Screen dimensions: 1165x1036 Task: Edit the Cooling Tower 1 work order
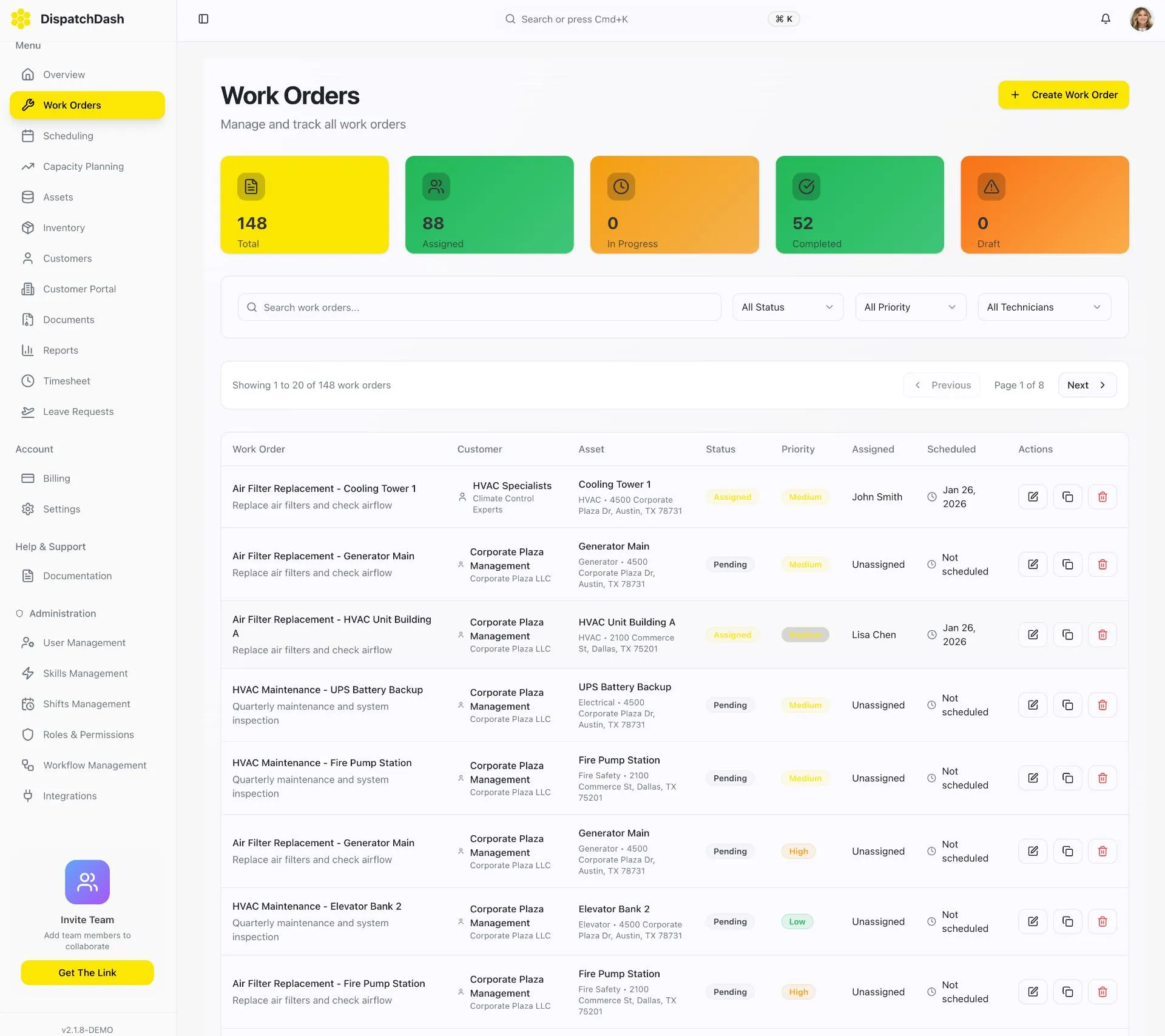tap(1033, 497)
